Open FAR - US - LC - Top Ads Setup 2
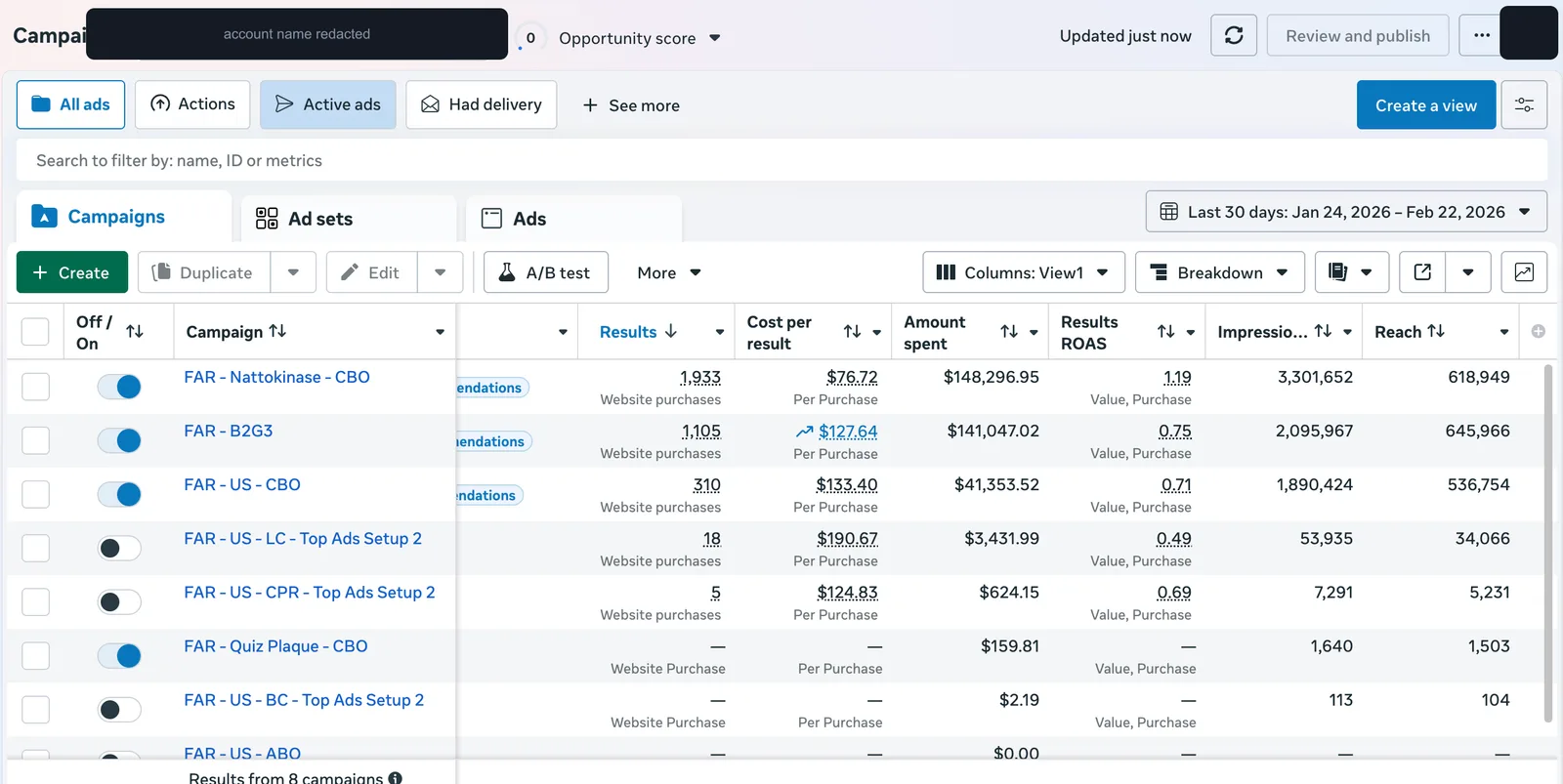Image resolution: width=1563 pixels, height=784 pixels. tap(303, 538)
